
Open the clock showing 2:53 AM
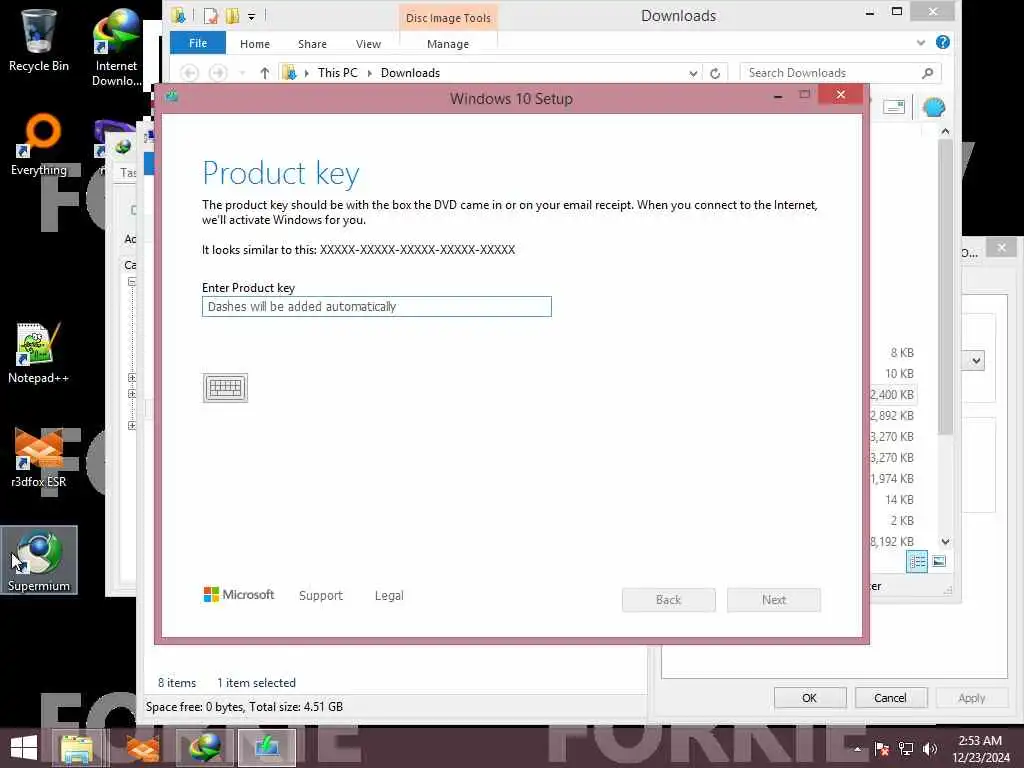click(x=980, y=749)
